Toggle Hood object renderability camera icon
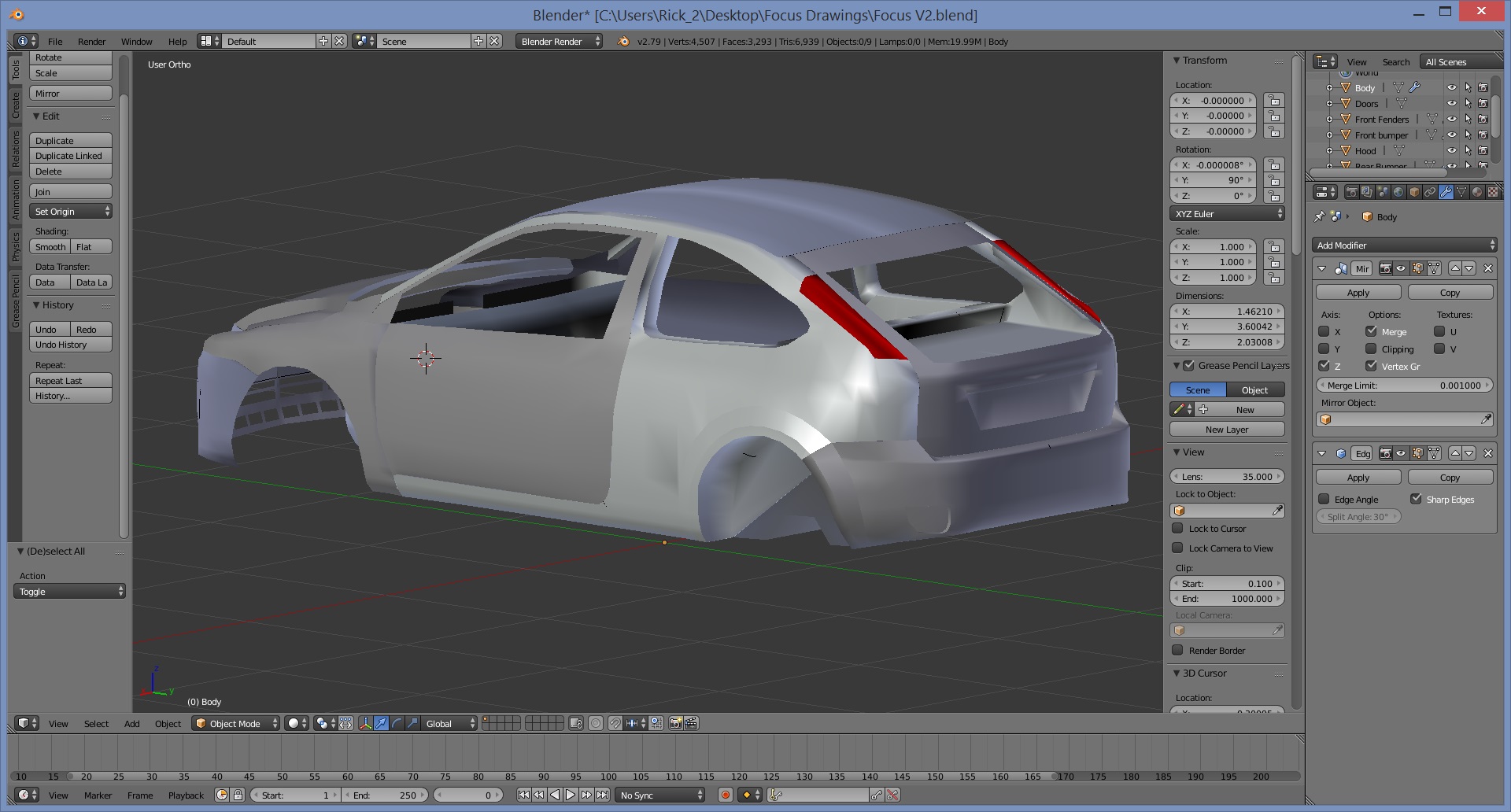This screenshot has height=812, width=1511. coord(1483,150)
